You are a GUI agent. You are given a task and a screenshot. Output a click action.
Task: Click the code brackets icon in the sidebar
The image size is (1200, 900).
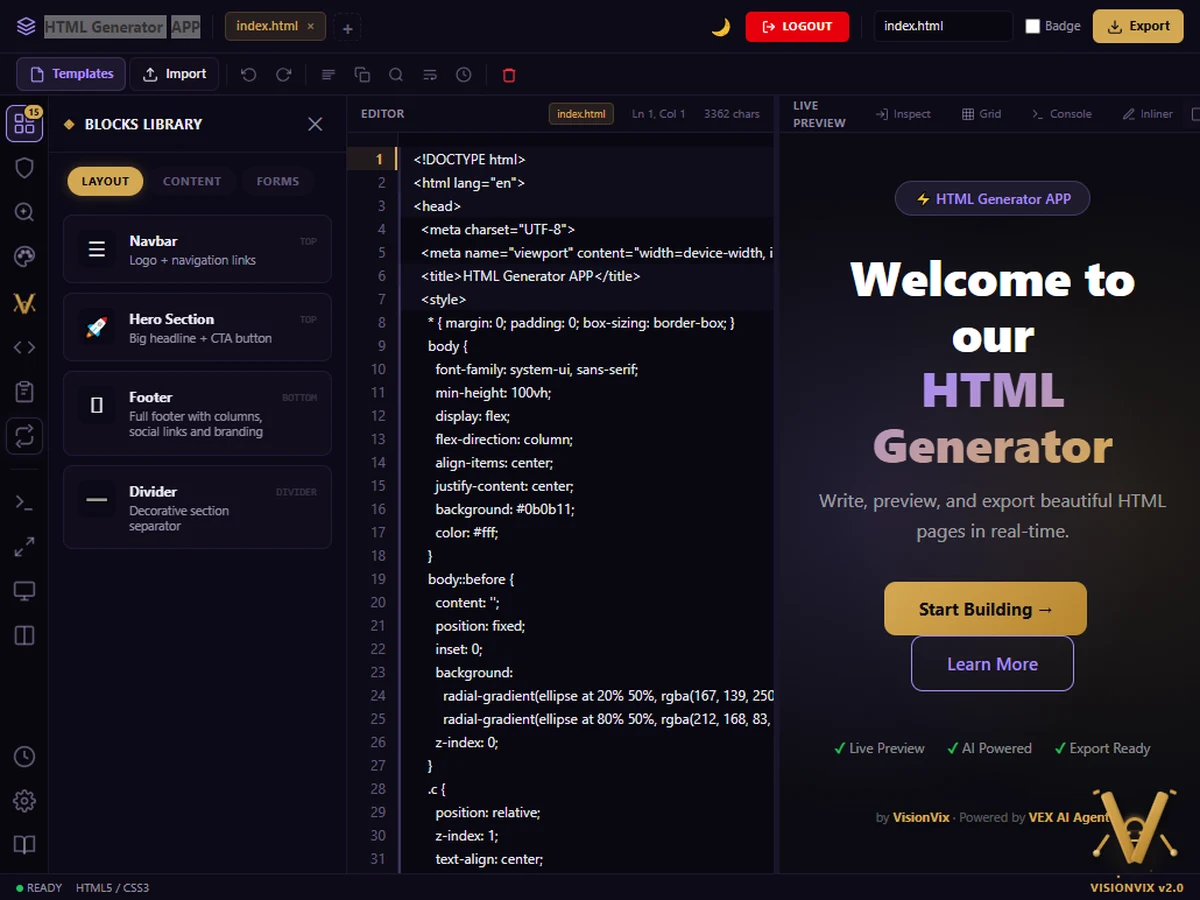point(24,347)
